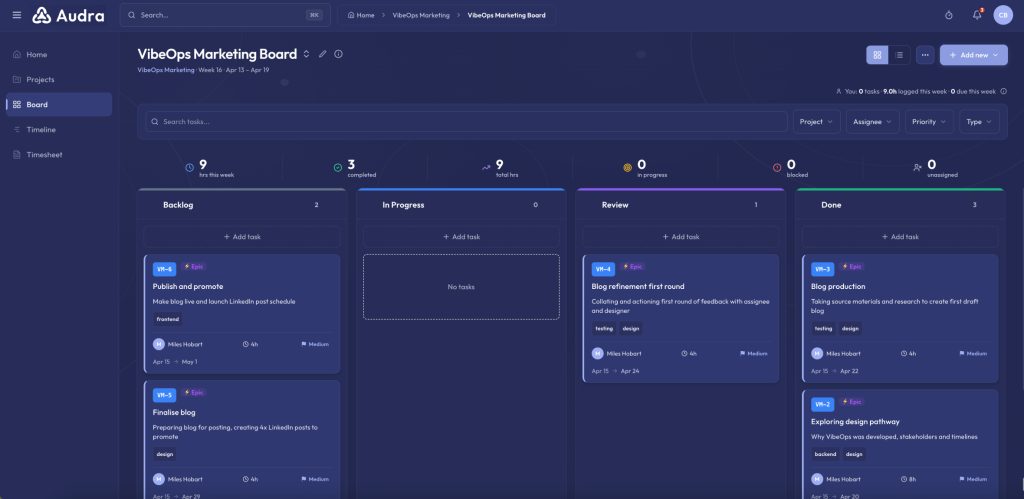The image size is (1024, 499).
Task: Click the testing tag on Blog refinement card
Action: pos(603,329)
